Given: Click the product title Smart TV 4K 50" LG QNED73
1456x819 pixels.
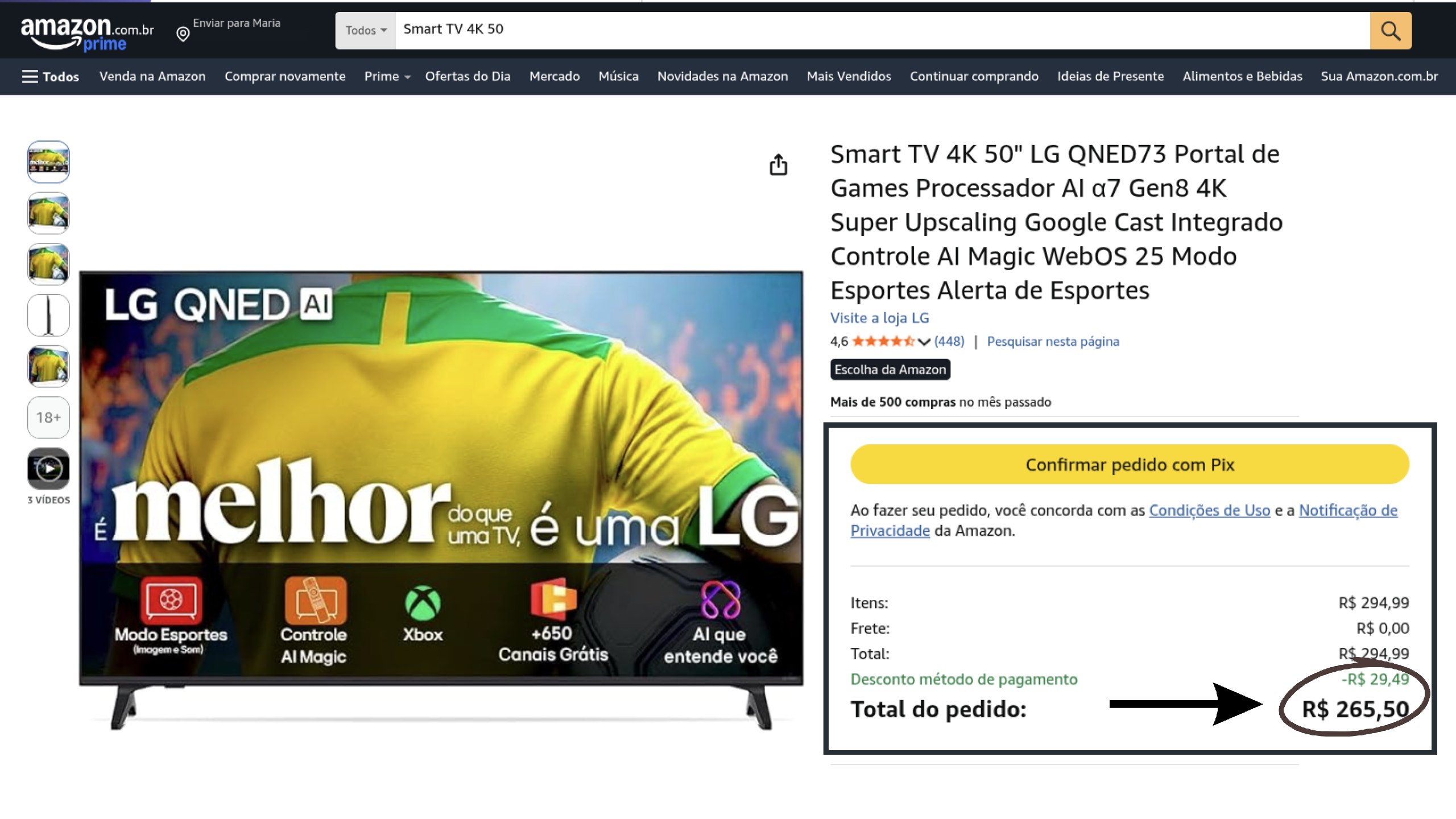Looking at the screenshot, I should tap(1057, 222).
